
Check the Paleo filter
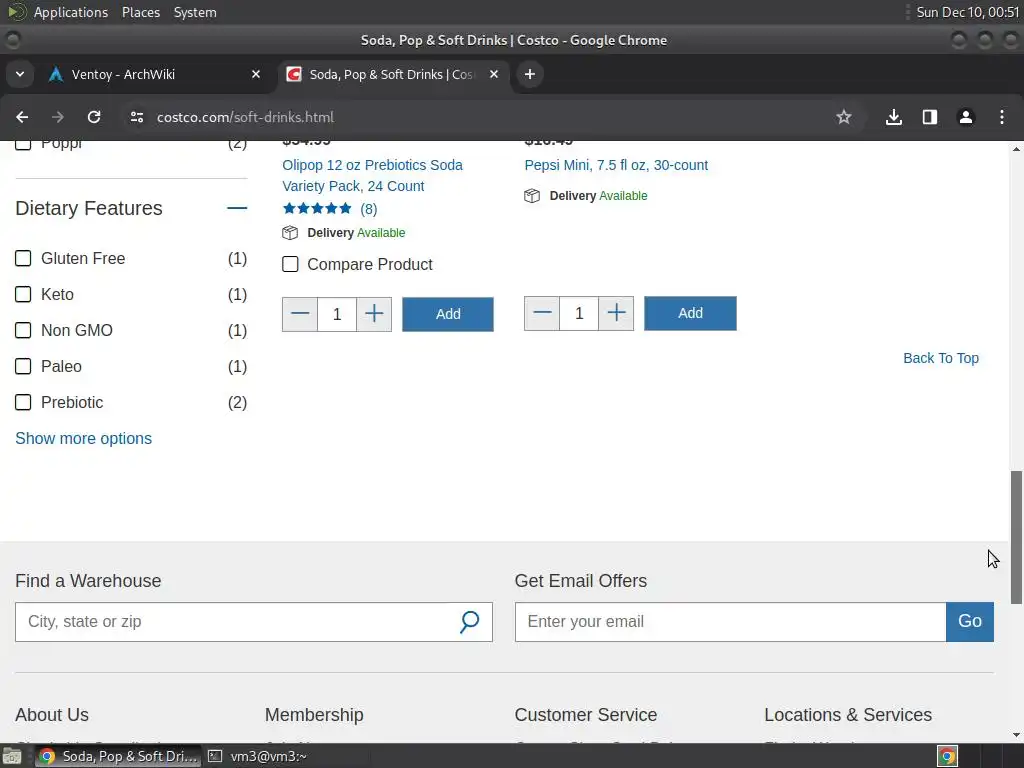pyautogui.click(x=23, y=366)
